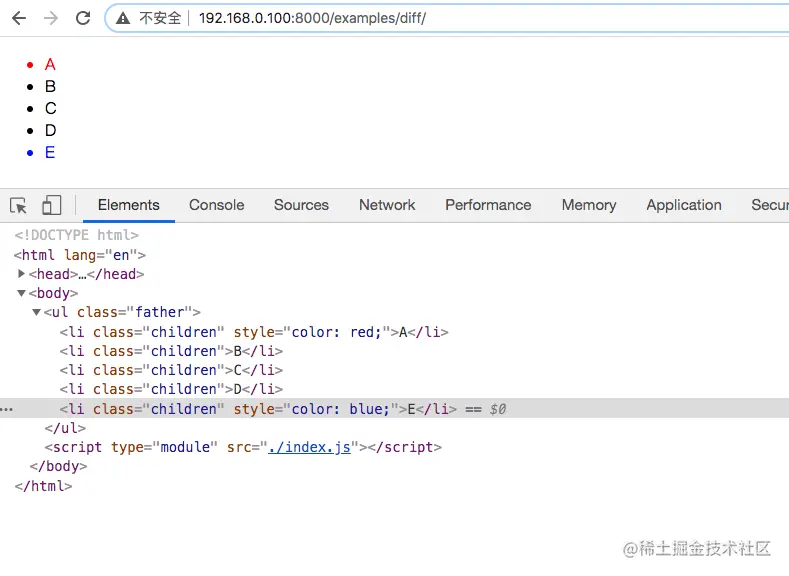Select the li node containing A
The height and width of the screenshot is (576, 789).
(254, 332)
